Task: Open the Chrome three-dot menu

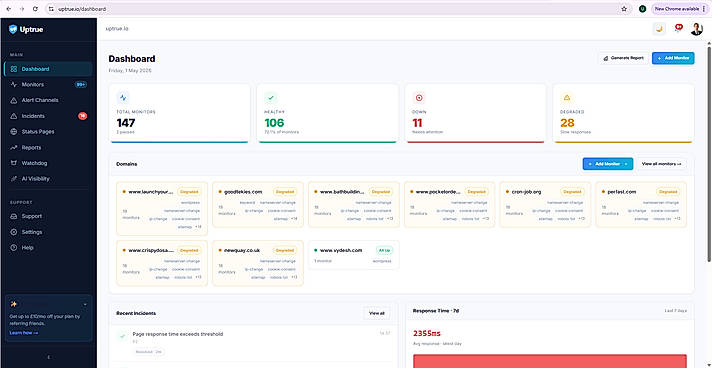Action: click(x=704, y=9)
